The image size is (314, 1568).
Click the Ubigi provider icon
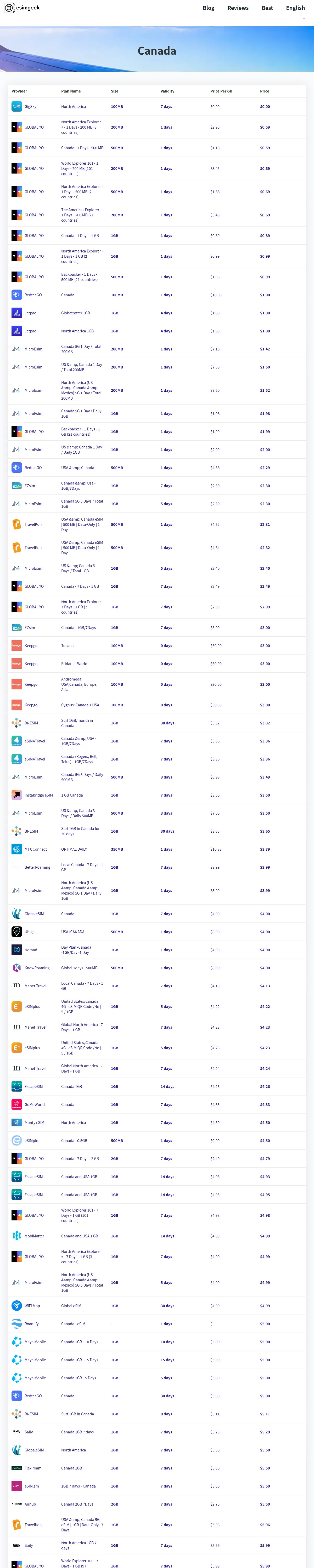tap(16, 932)
